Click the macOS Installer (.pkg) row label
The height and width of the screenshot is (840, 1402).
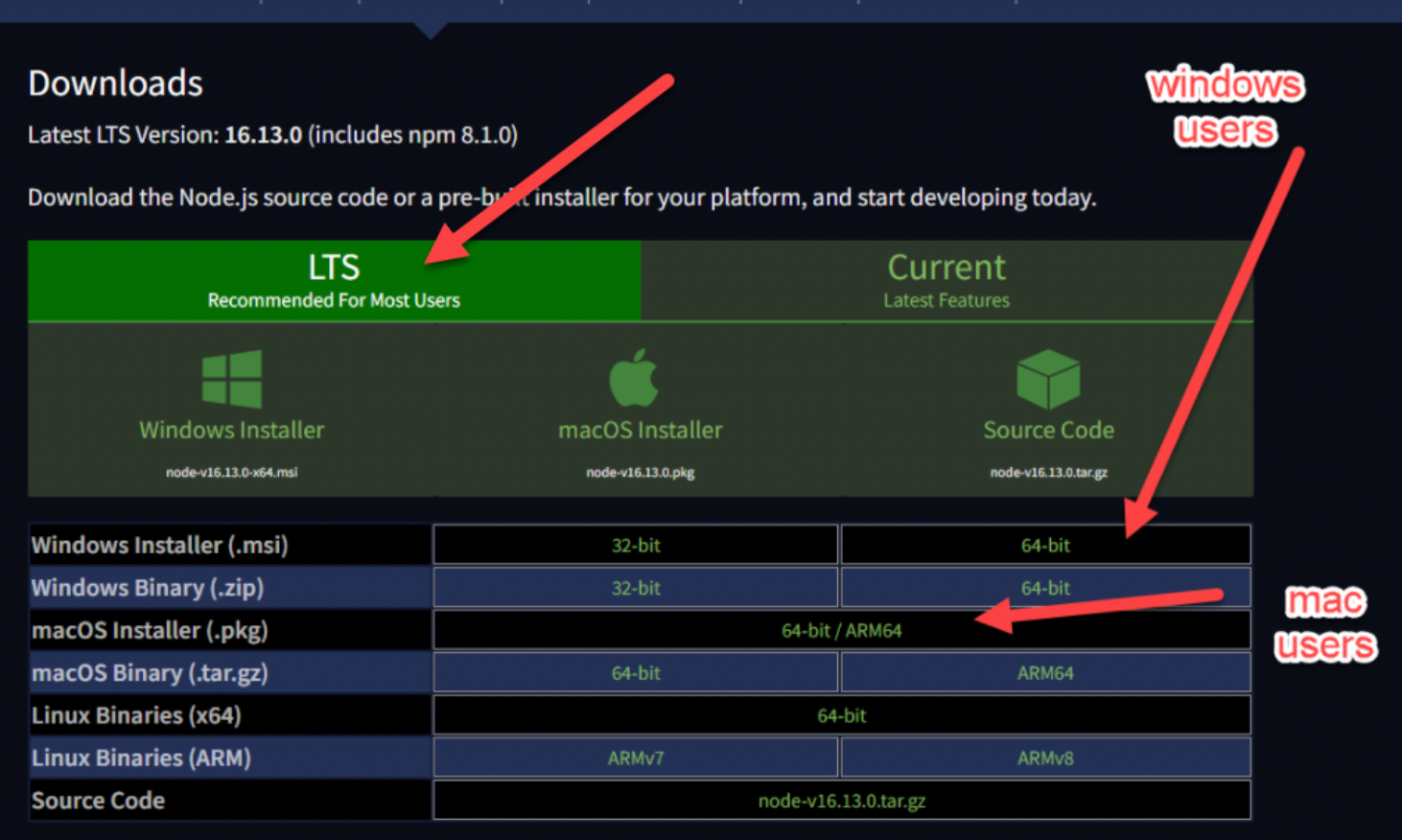pos(150,630)
